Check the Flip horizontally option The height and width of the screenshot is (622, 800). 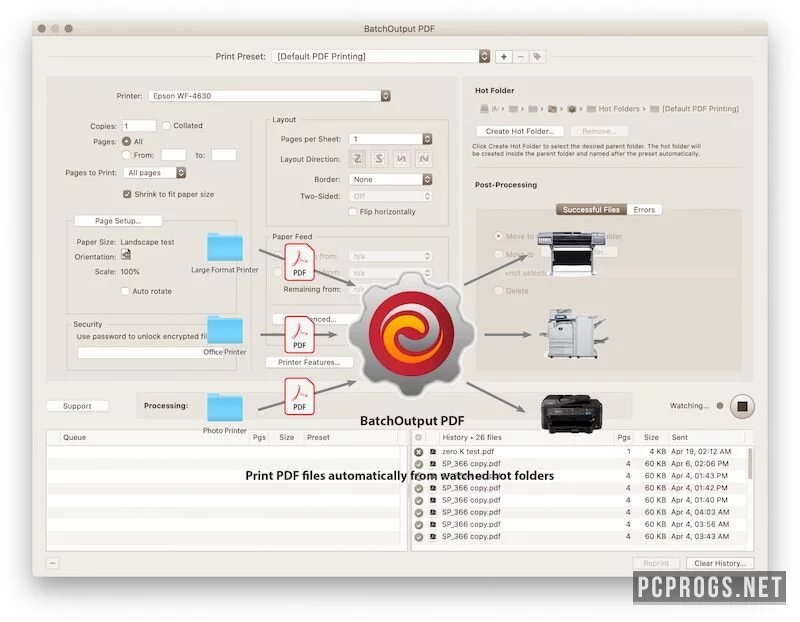point(352,211)
